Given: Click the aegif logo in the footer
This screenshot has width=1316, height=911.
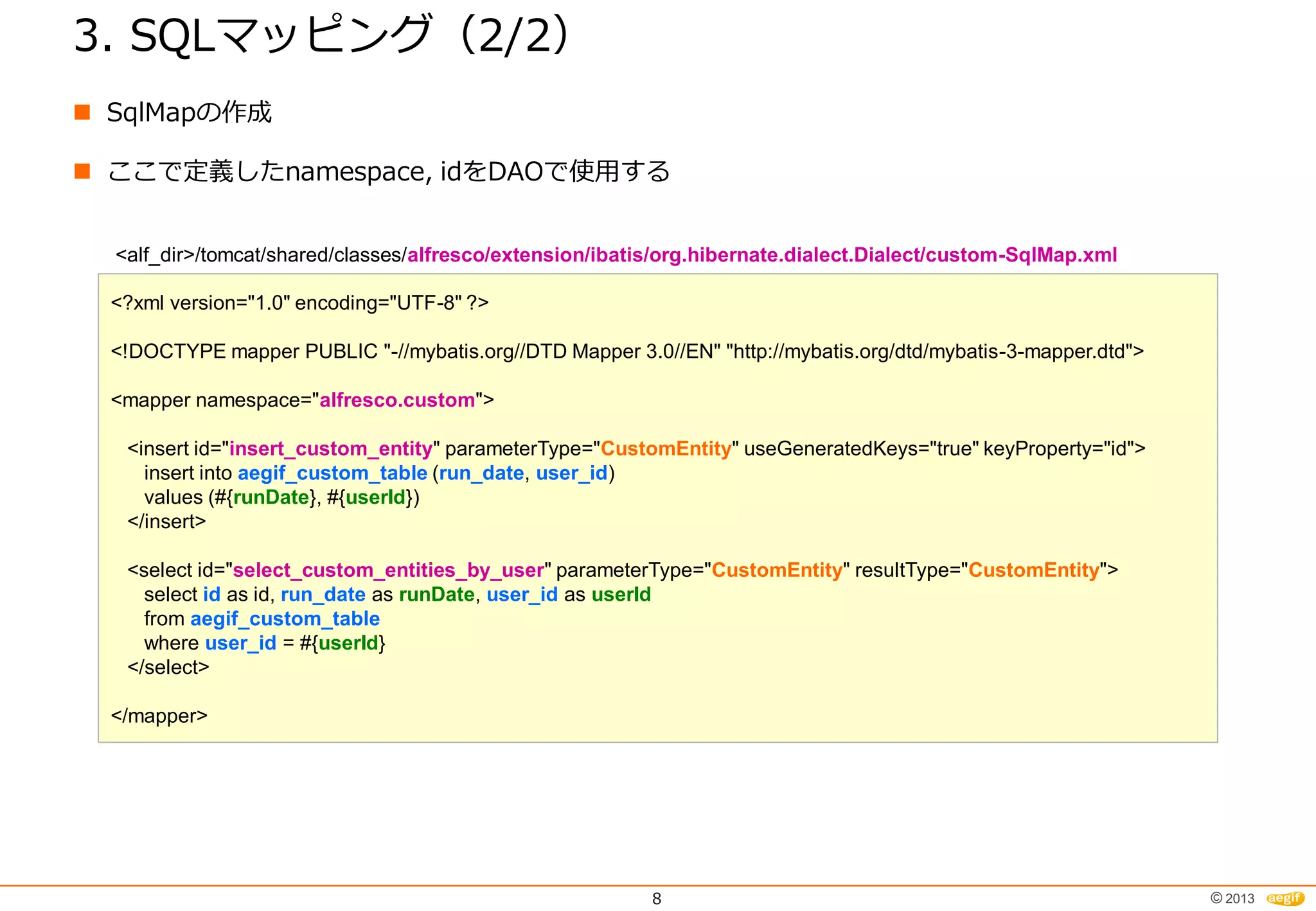Looking at the screenshot, I should point(1285,898).
